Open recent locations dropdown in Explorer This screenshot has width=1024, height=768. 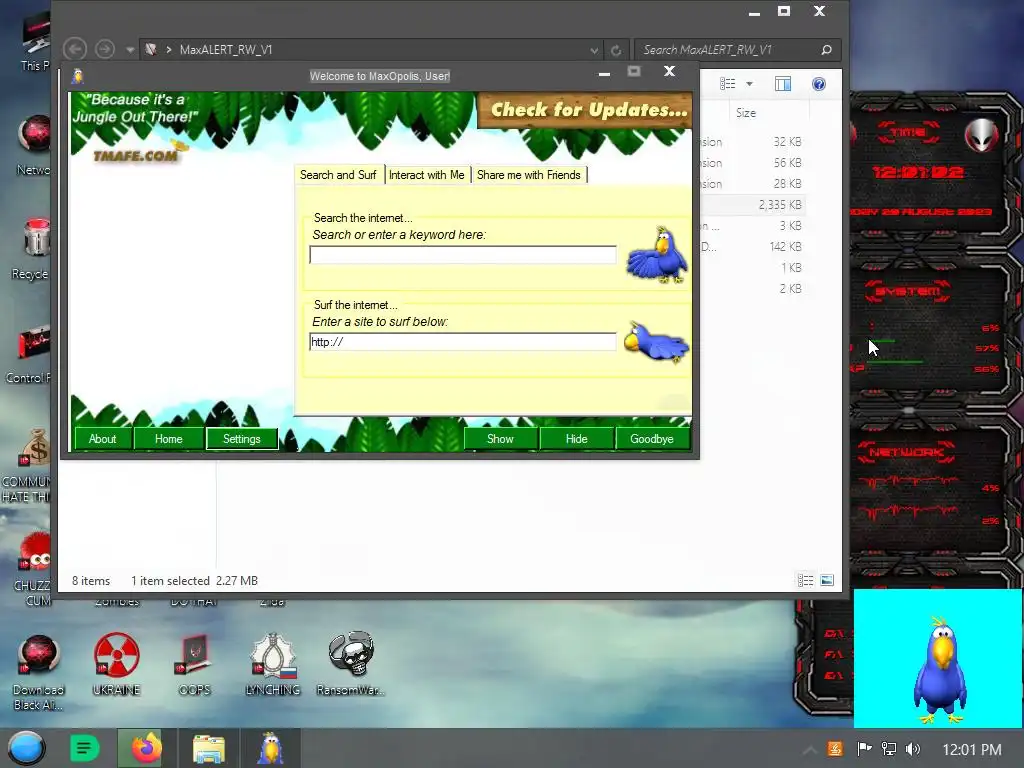tap(130, 50)
